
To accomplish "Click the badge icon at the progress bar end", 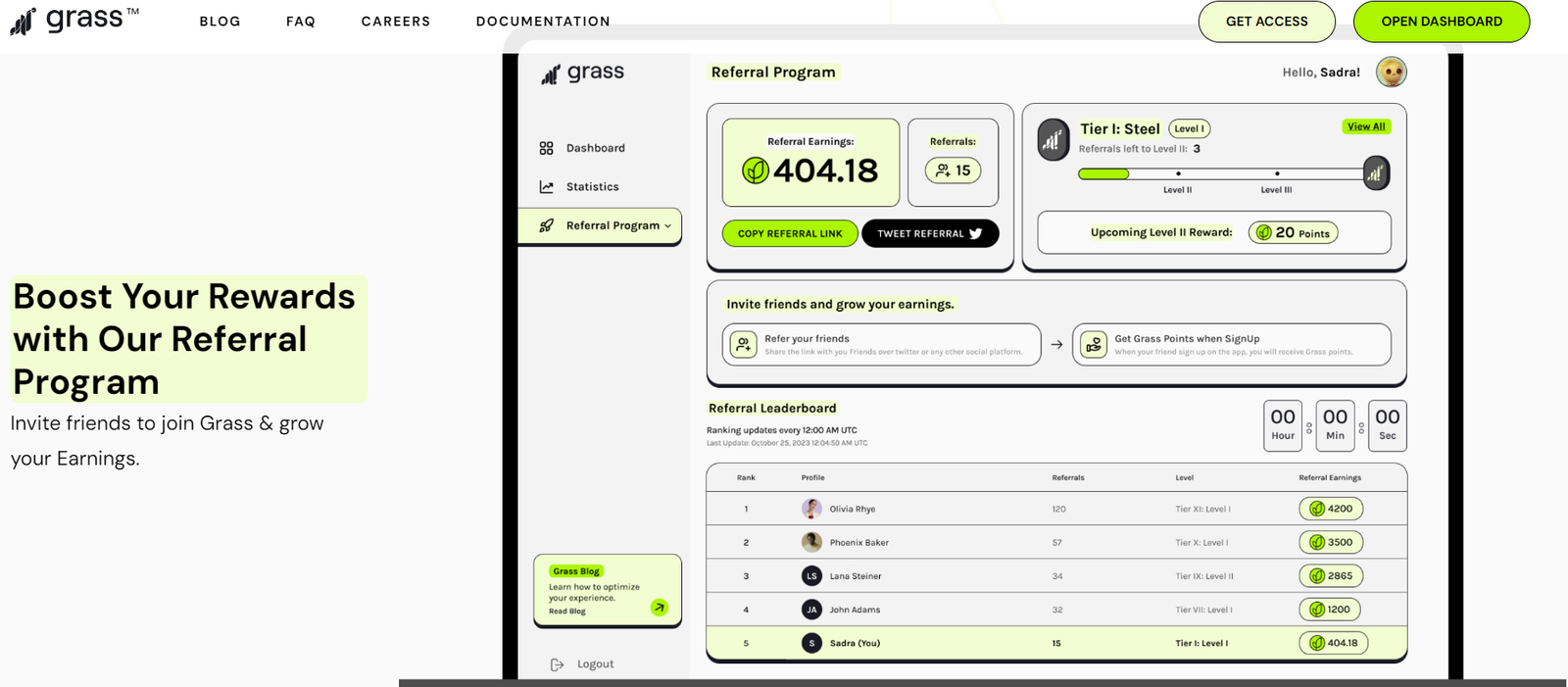I will pos(1376,173).
